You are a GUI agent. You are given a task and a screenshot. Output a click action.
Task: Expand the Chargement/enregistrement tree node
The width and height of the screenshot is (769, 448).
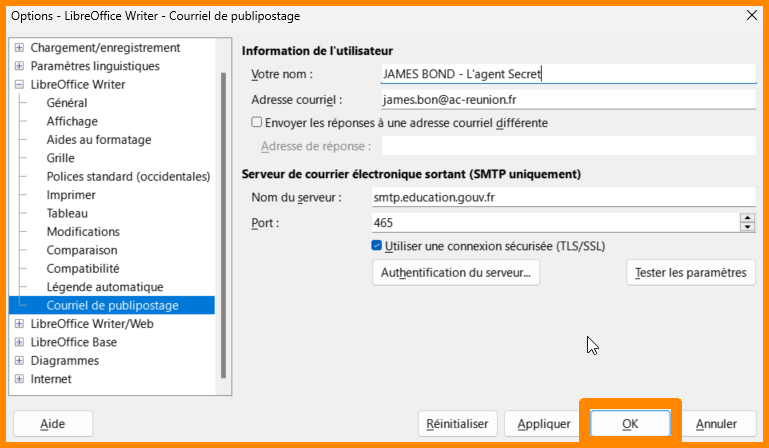(x=19, y=48)
